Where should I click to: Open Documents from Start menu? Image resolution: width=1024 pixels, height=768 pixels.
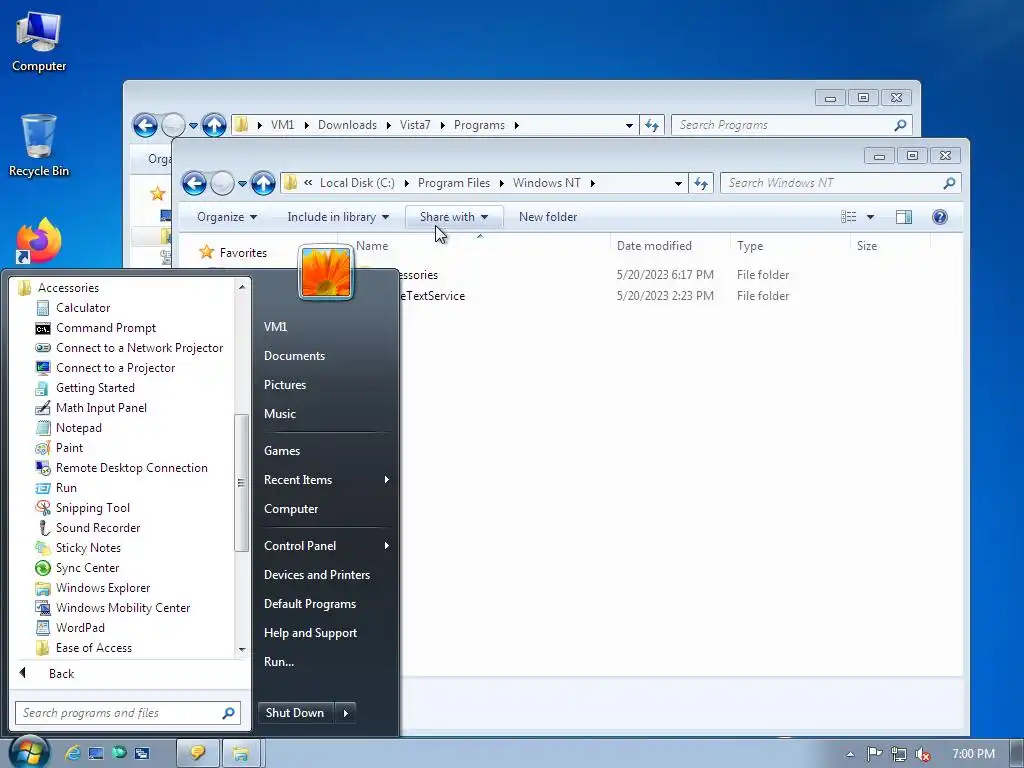click(295, 356)
